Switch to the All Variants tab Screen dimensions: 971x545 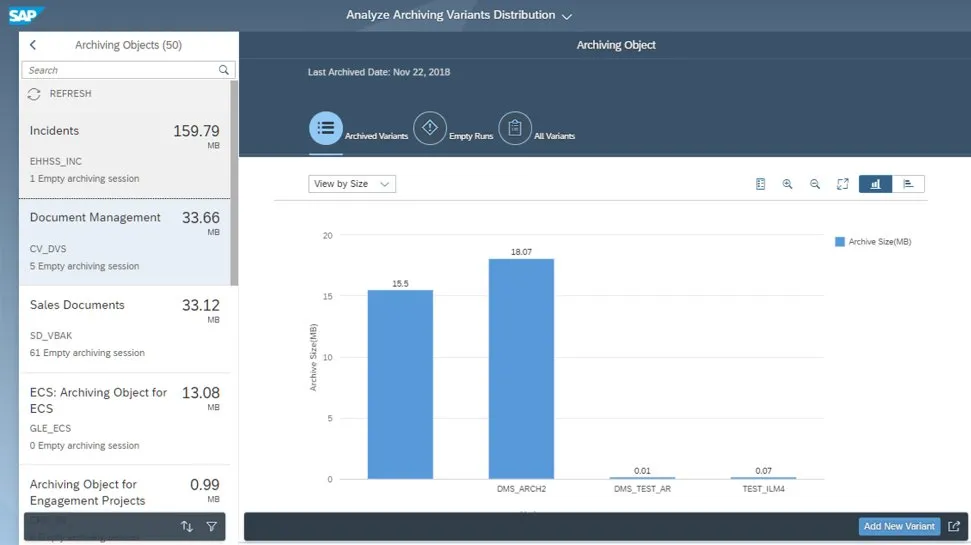pyautogui.click(x=515, y=129)
